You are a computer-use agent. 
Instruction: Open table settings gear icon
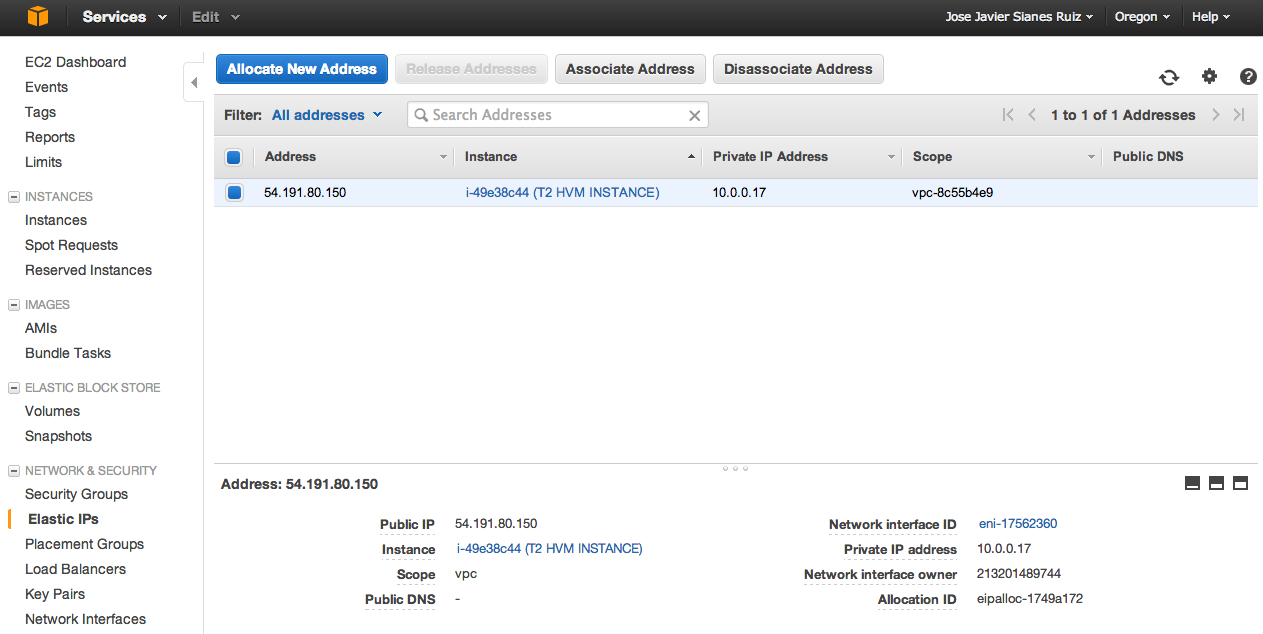(x=1209, y=76)
